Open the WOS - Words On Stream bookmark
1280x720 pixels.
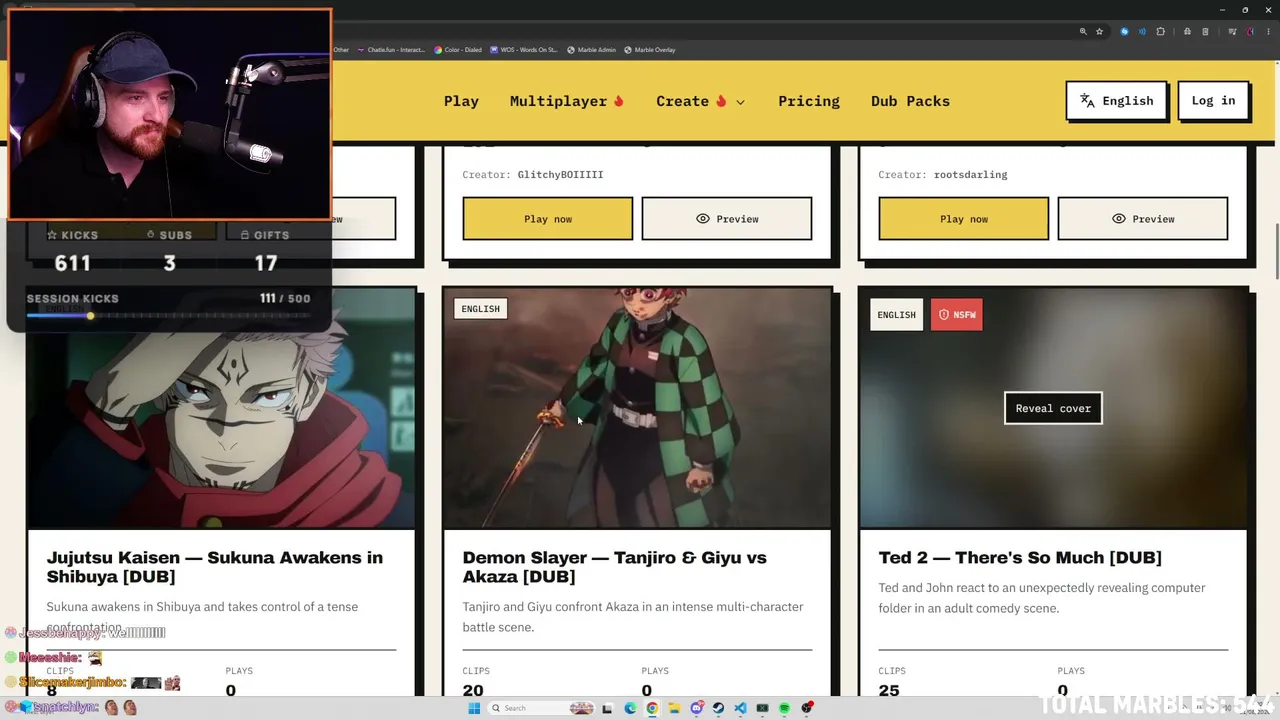tap(523, 50)
